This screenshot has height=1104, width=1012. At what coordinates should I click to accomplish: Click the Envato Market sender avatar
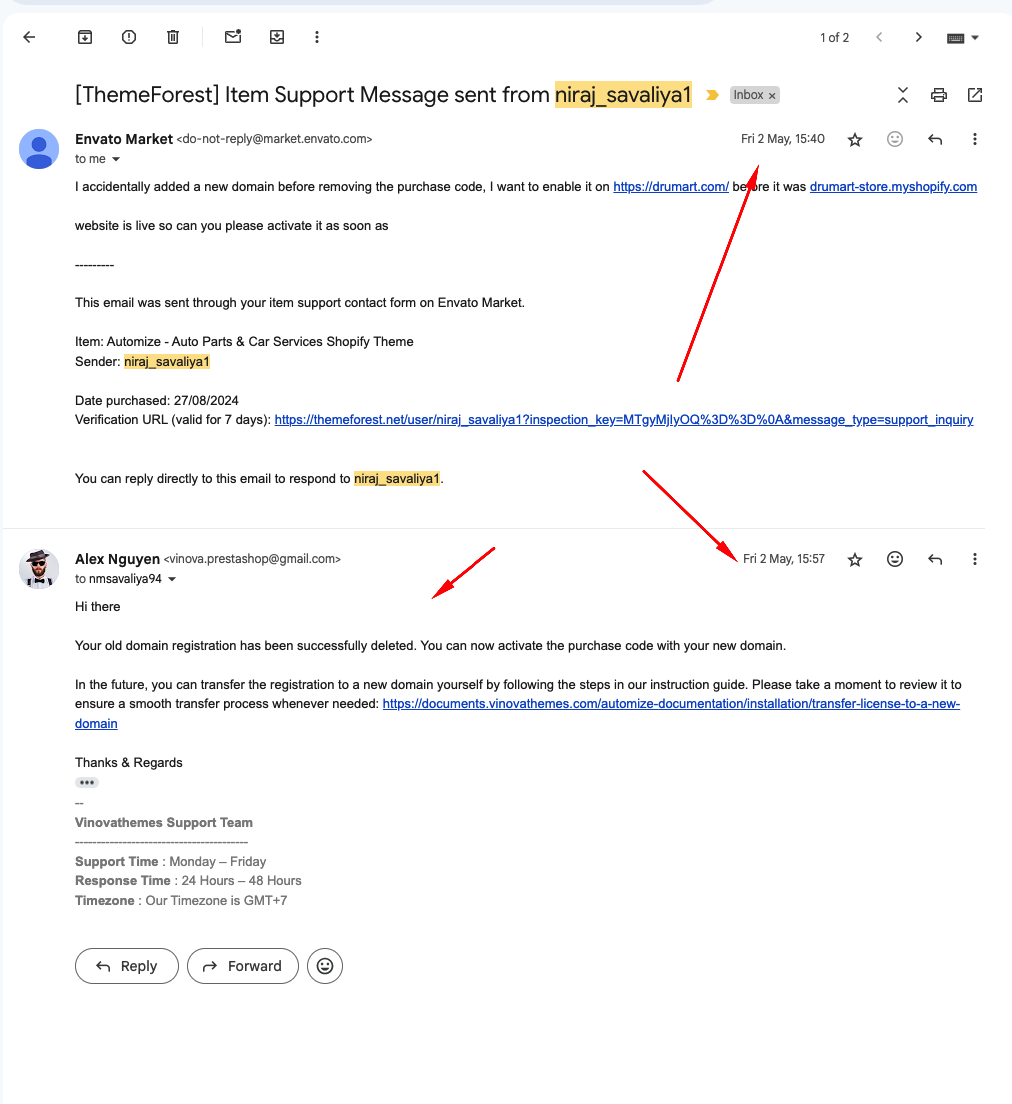(39, 149)
